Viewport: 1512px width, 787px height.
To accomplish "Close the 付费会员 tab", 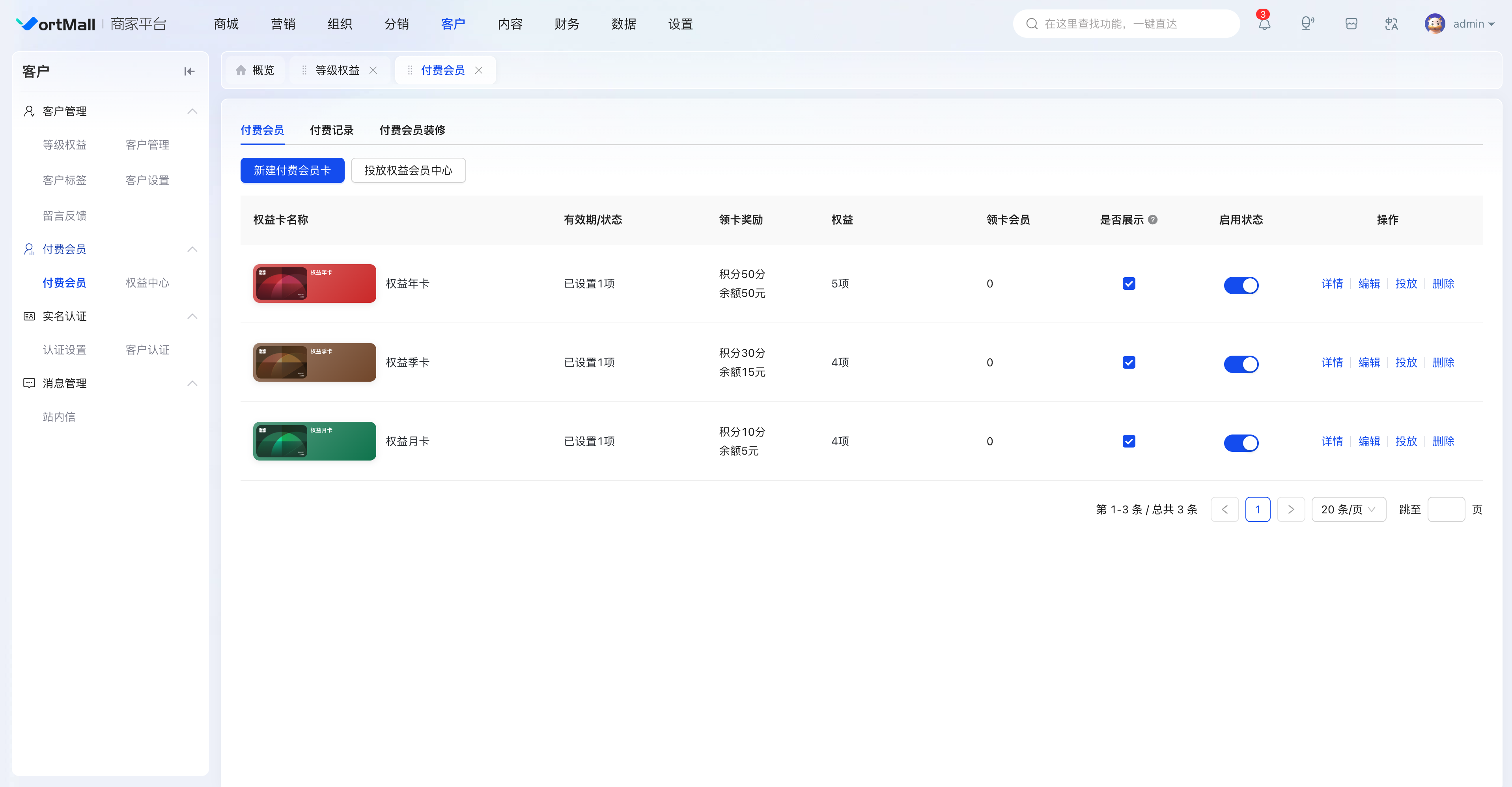I will 478,70.
